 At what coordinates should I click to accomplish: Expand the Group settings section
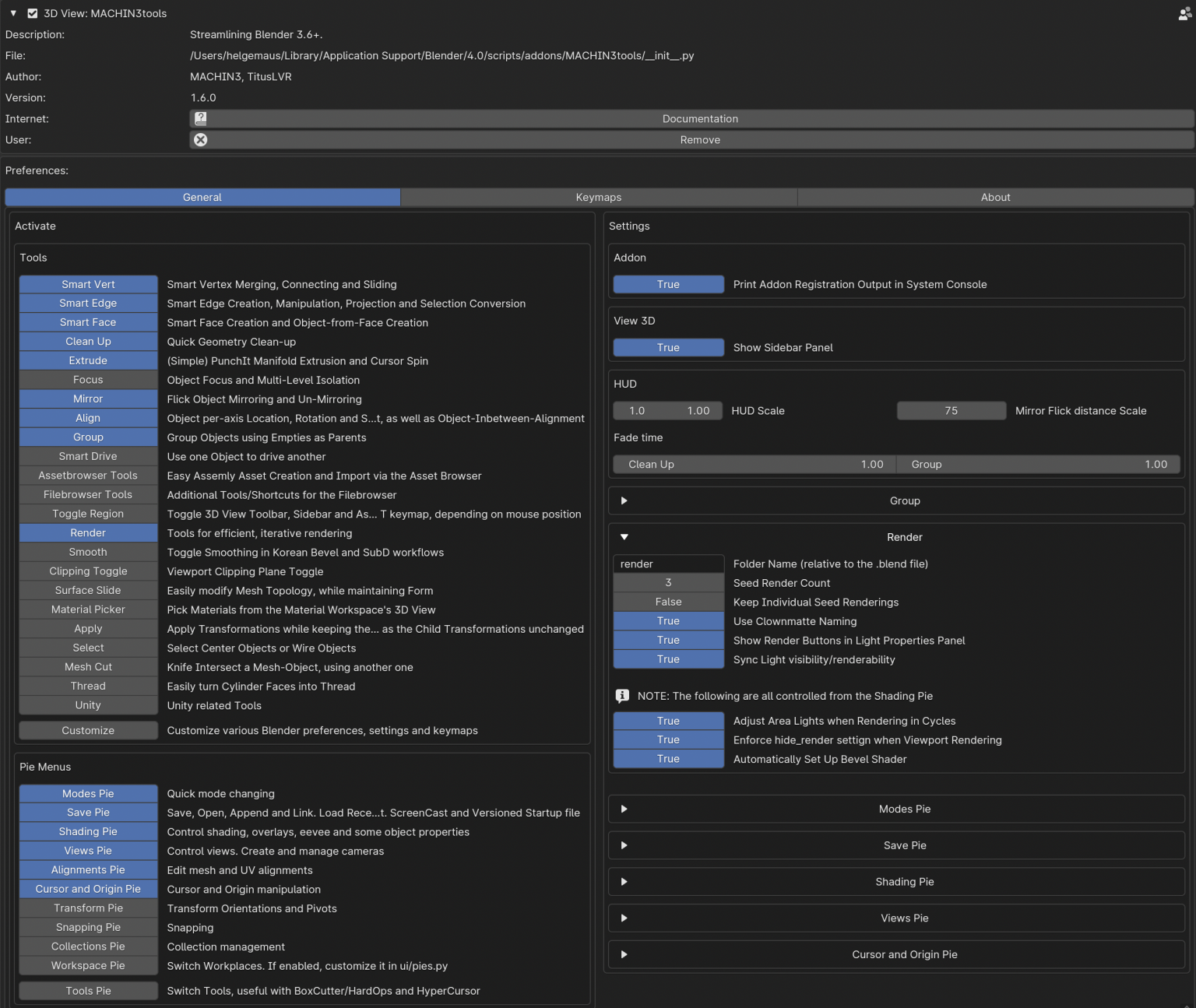624,500
